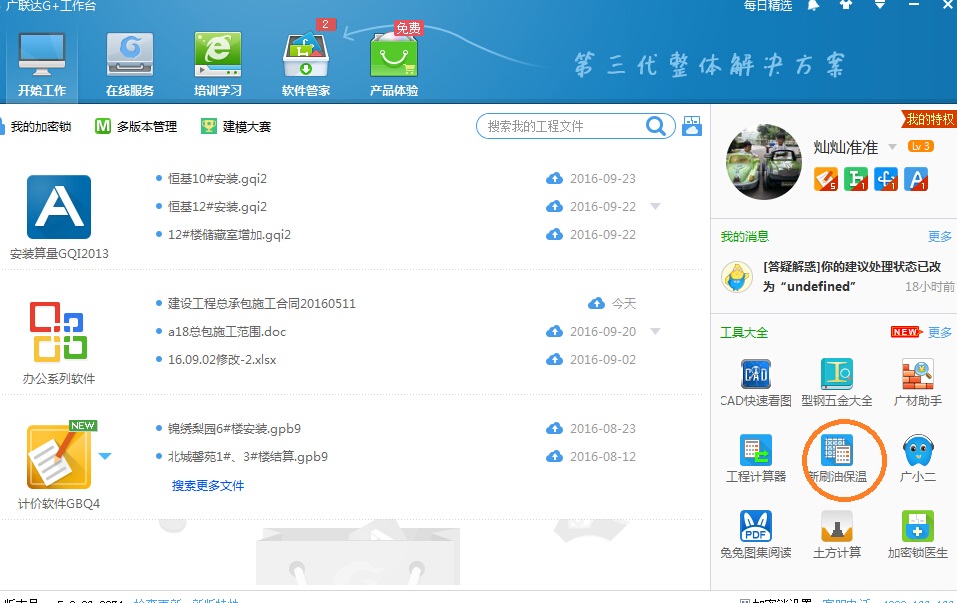Switch to the 在线服务 tab
The image size is (957, 603).
coord(129,65)
